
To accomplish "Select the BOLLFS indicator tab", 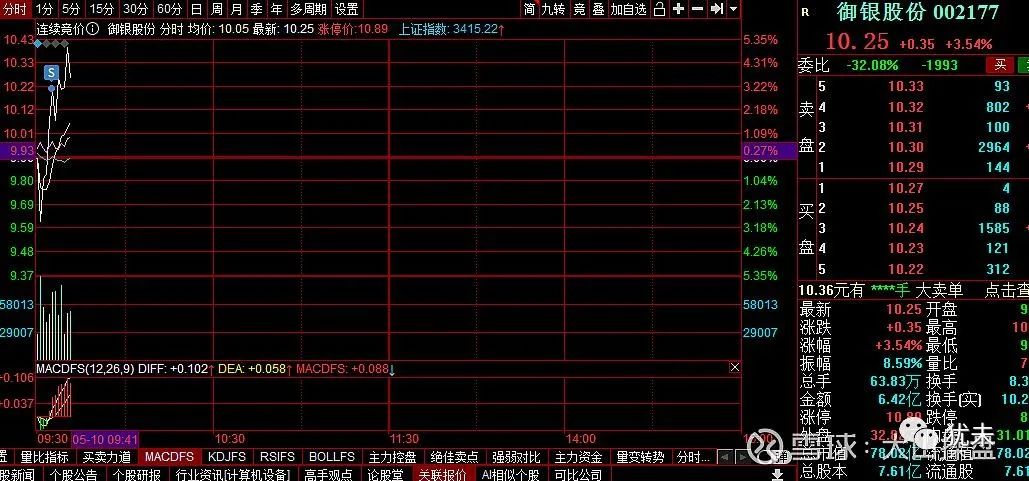I will (x=332, y=457).
